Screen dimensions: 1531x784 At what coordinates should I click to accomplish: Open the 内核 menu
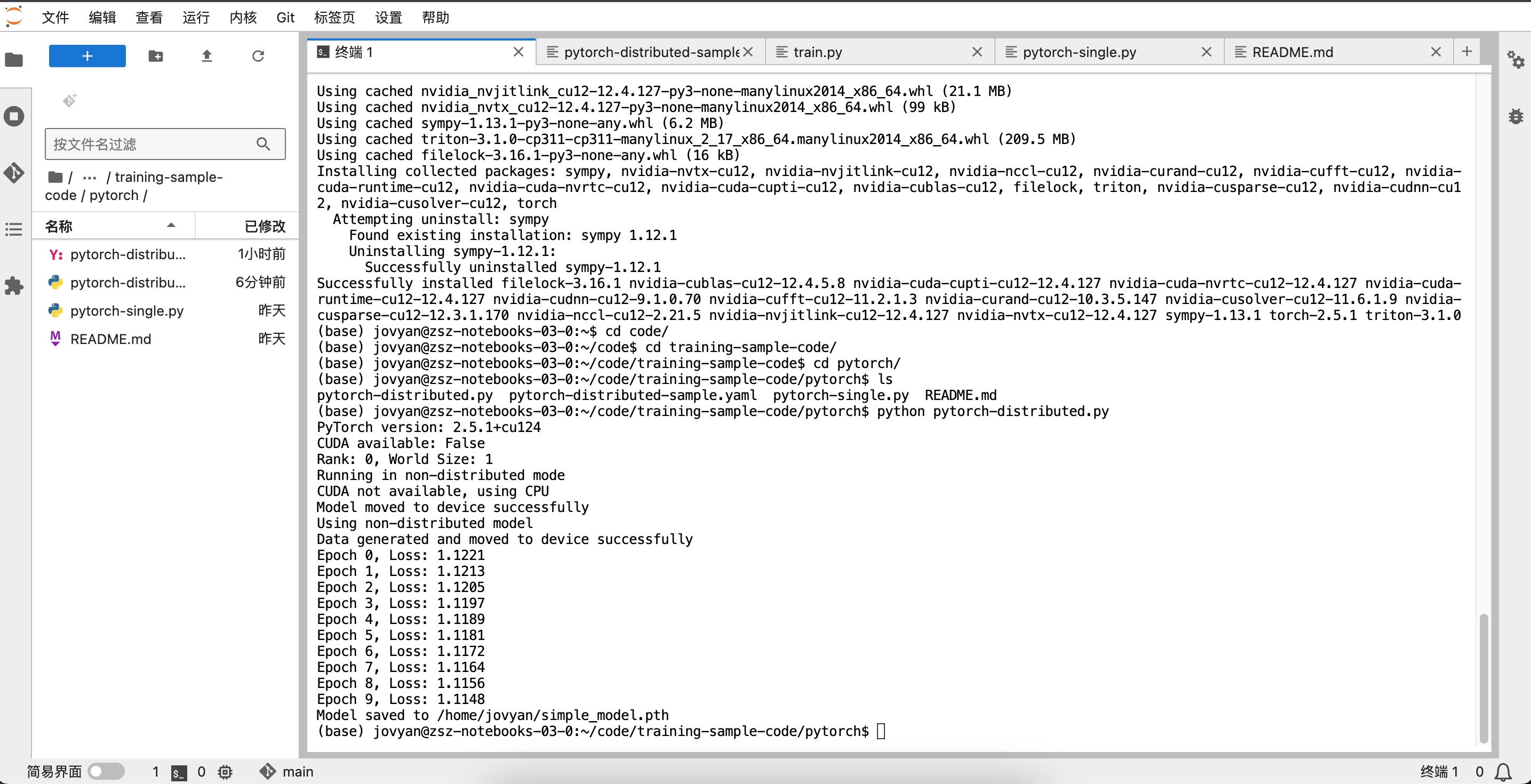243,17
